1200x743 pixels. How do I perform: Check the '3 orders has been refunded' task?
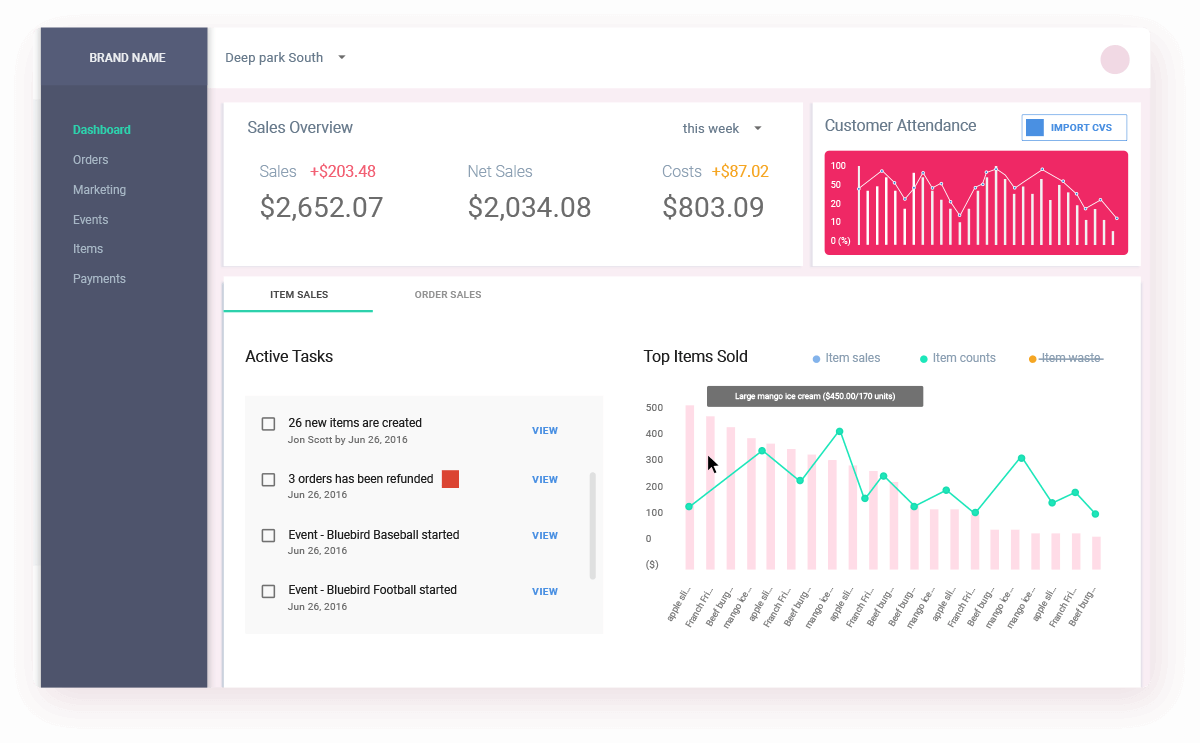coord(268,480)
